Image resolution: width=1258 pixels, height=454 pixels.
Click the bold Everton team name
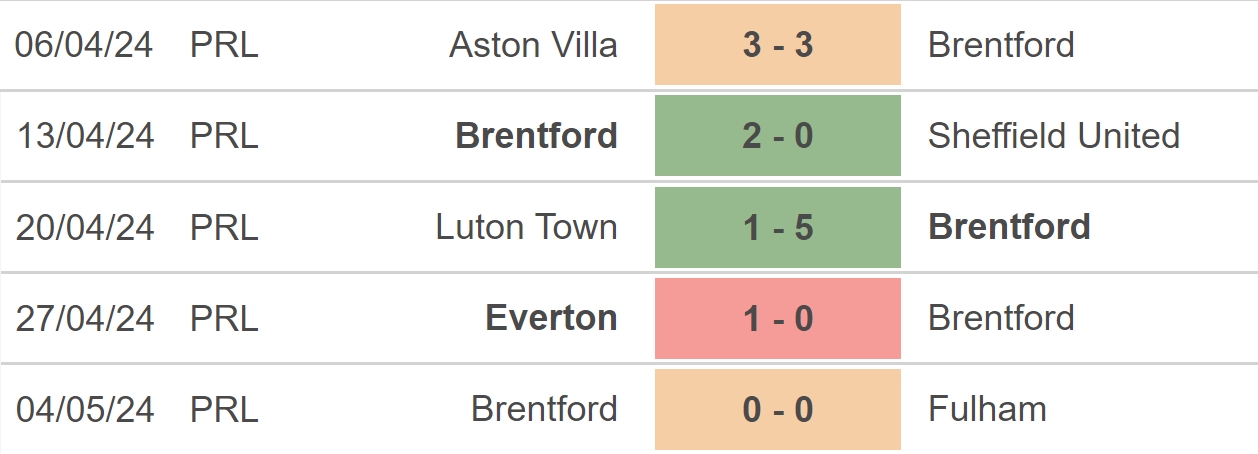coord(551,318)
